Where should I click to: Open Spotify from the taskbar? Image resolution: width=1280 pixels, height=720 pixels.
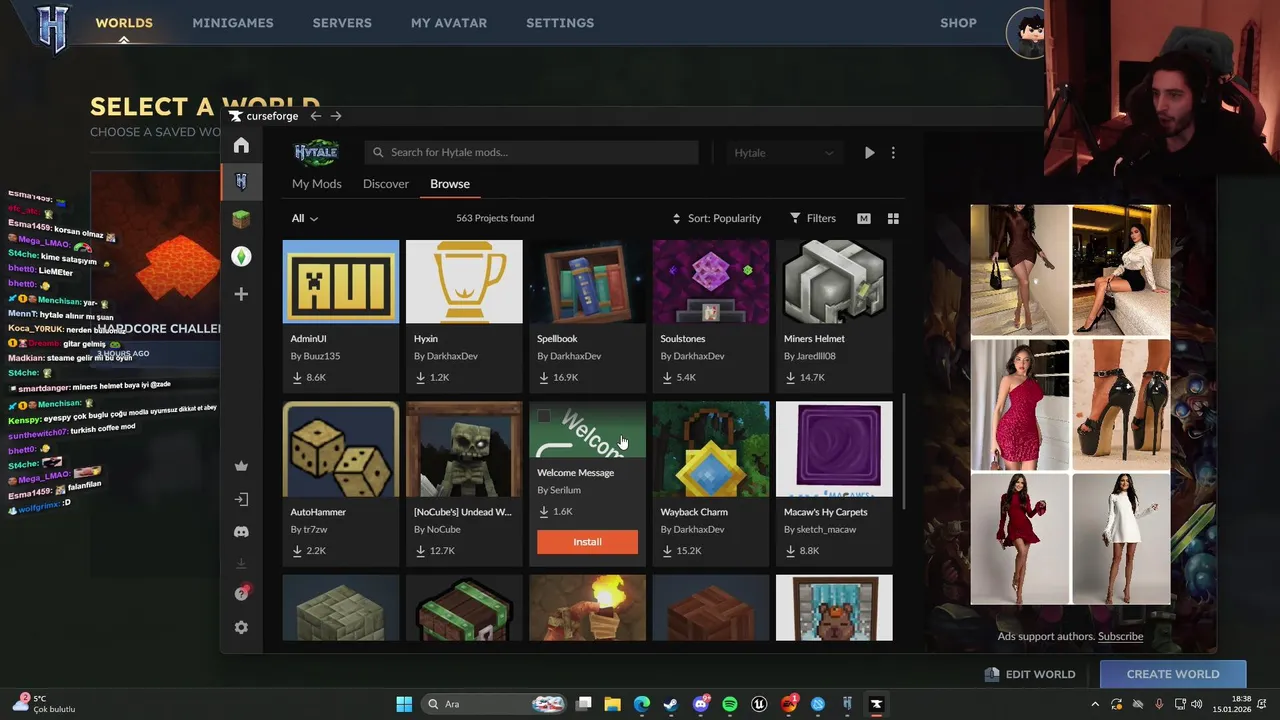pyautogui.click(x=730, y=704)
